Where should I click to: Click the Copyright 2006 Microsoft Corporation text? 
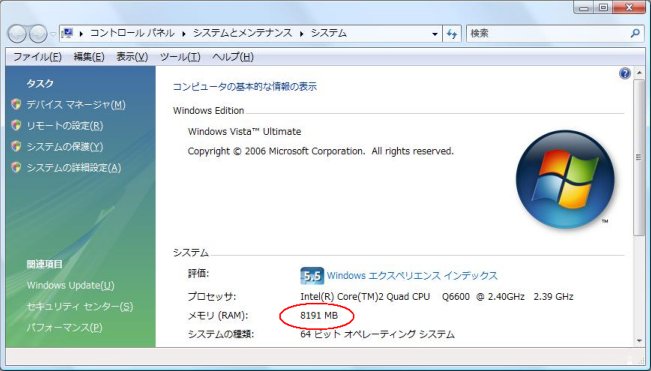321,151
